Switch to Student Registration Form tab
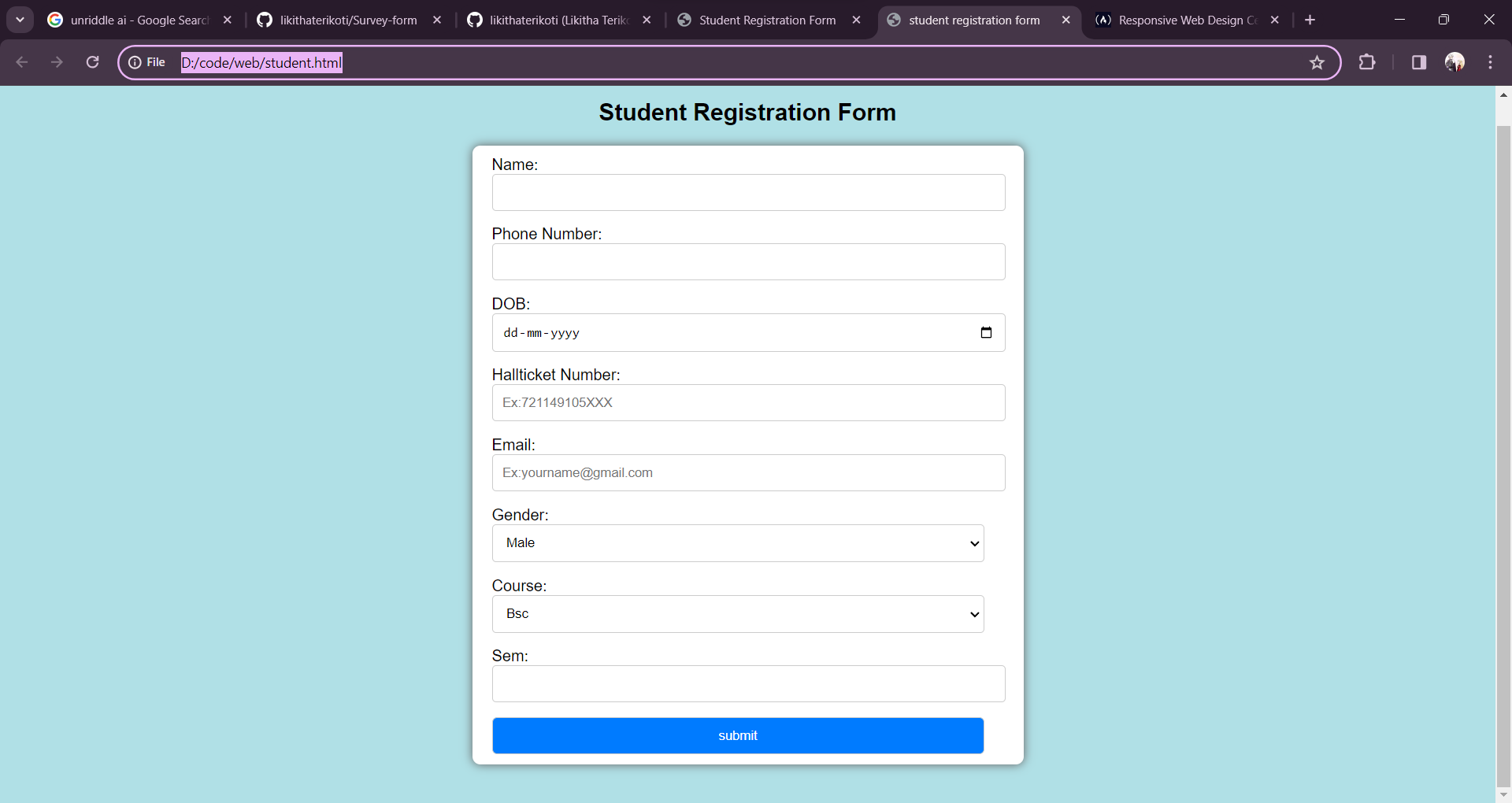Image resolution: width=1512 pixels, height=803 pixels. (767, 20)
